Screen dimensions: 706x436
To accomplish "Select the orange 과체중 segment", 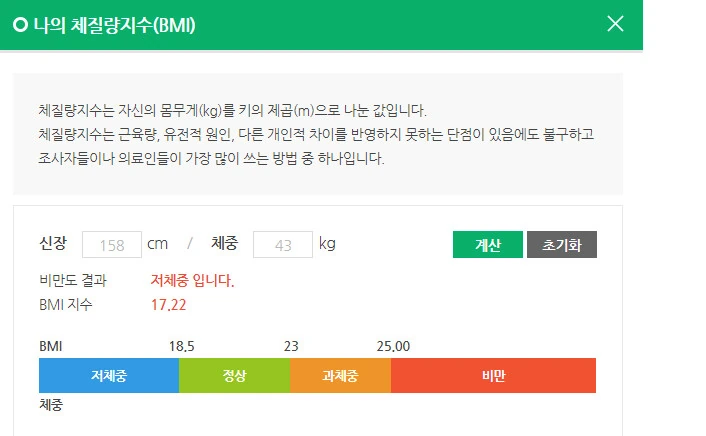I will [x=340, y=376].
